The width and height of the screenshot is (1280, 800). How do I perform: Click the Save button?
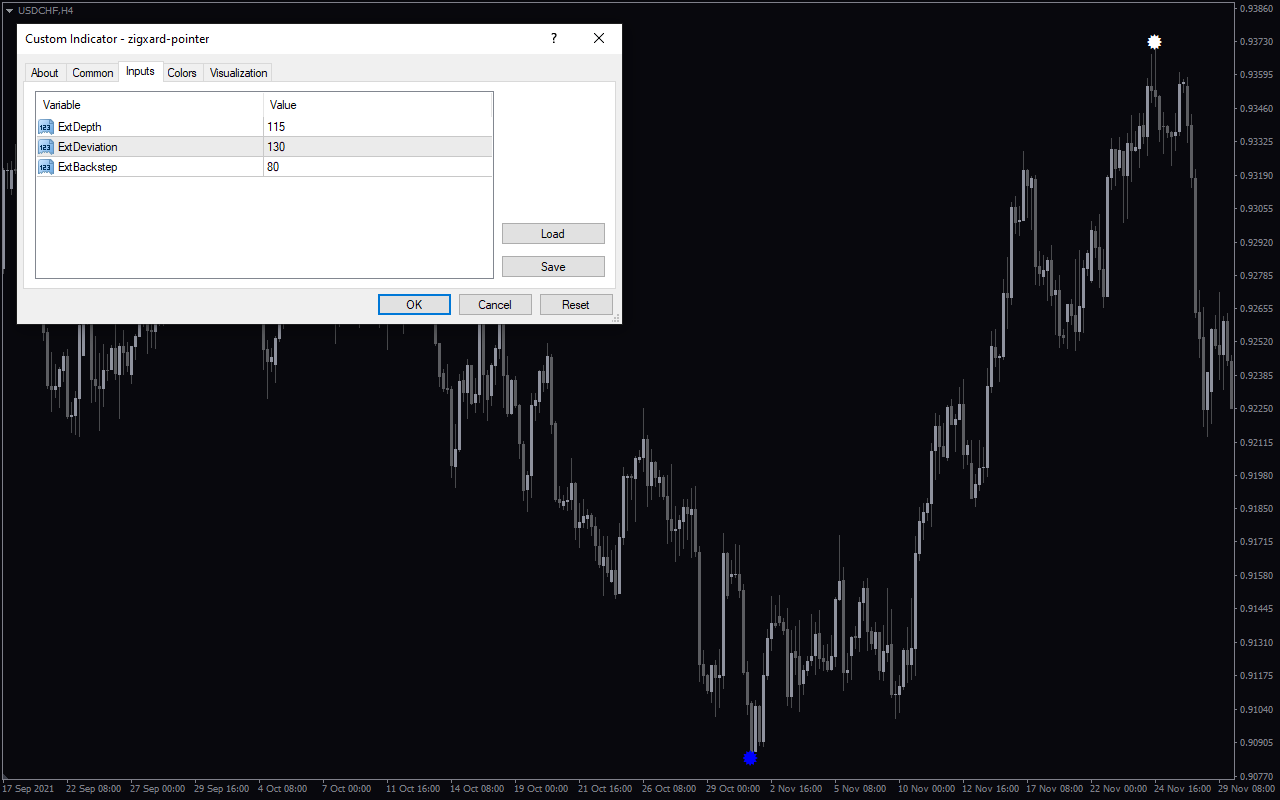(x=553, y=267)
